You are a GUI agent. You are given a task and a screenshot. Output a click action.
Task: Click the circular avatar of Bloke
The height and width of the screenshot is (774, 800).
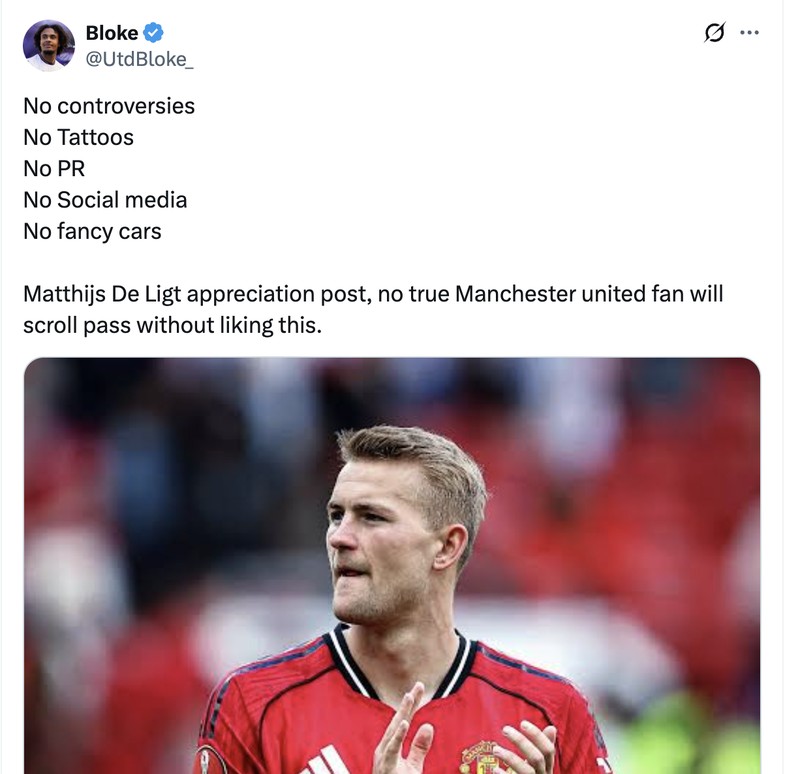tap(47, 44)
